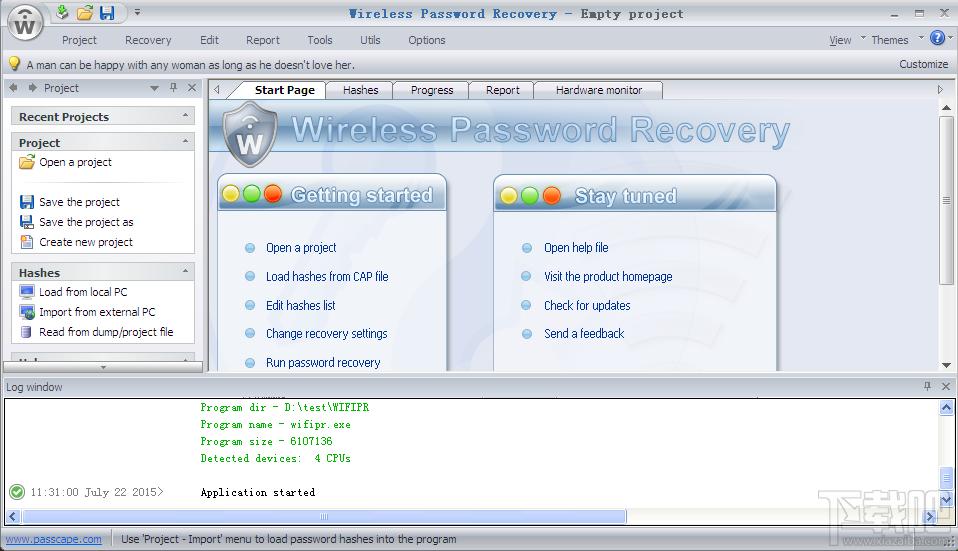Click the Save the project as icon
The image size is (958, 551).
(27, 222)
